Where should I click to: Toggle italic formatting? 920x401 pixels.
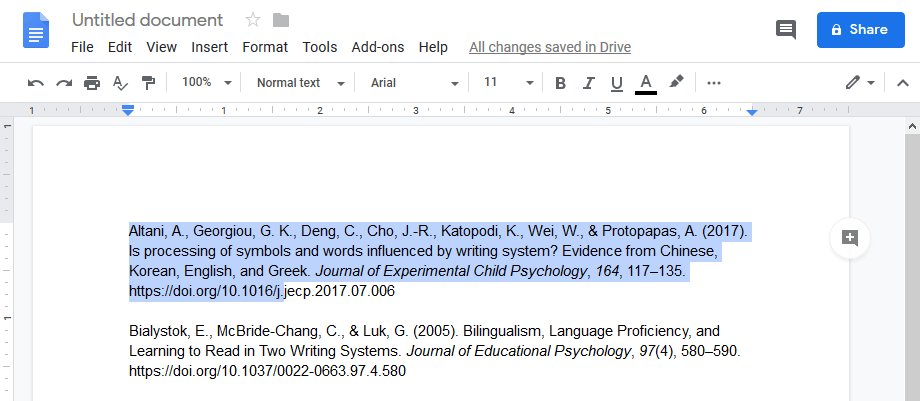tap(588, 83)
